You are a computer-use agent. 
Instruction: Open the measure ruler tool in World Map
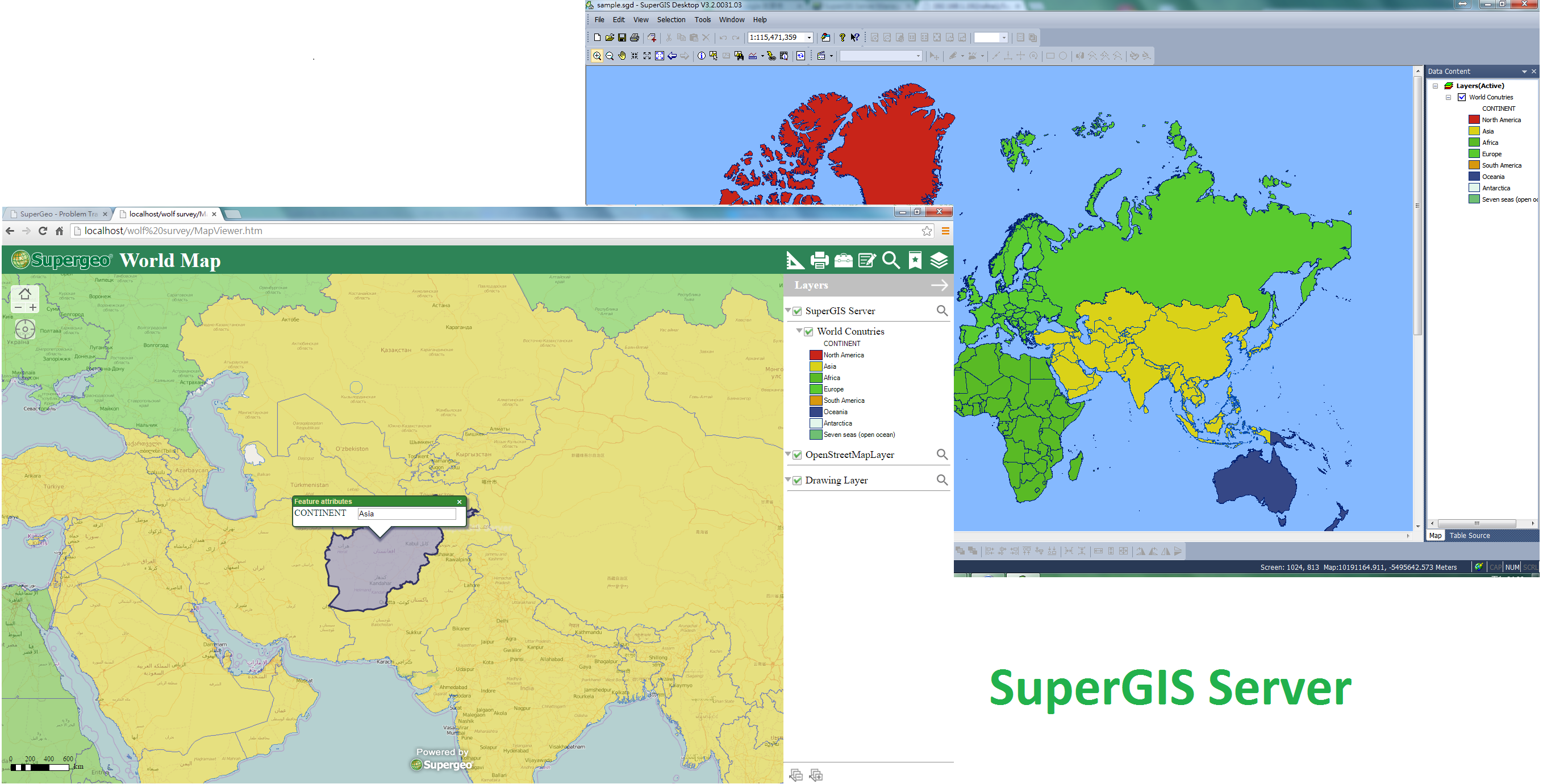click(795, 261)
